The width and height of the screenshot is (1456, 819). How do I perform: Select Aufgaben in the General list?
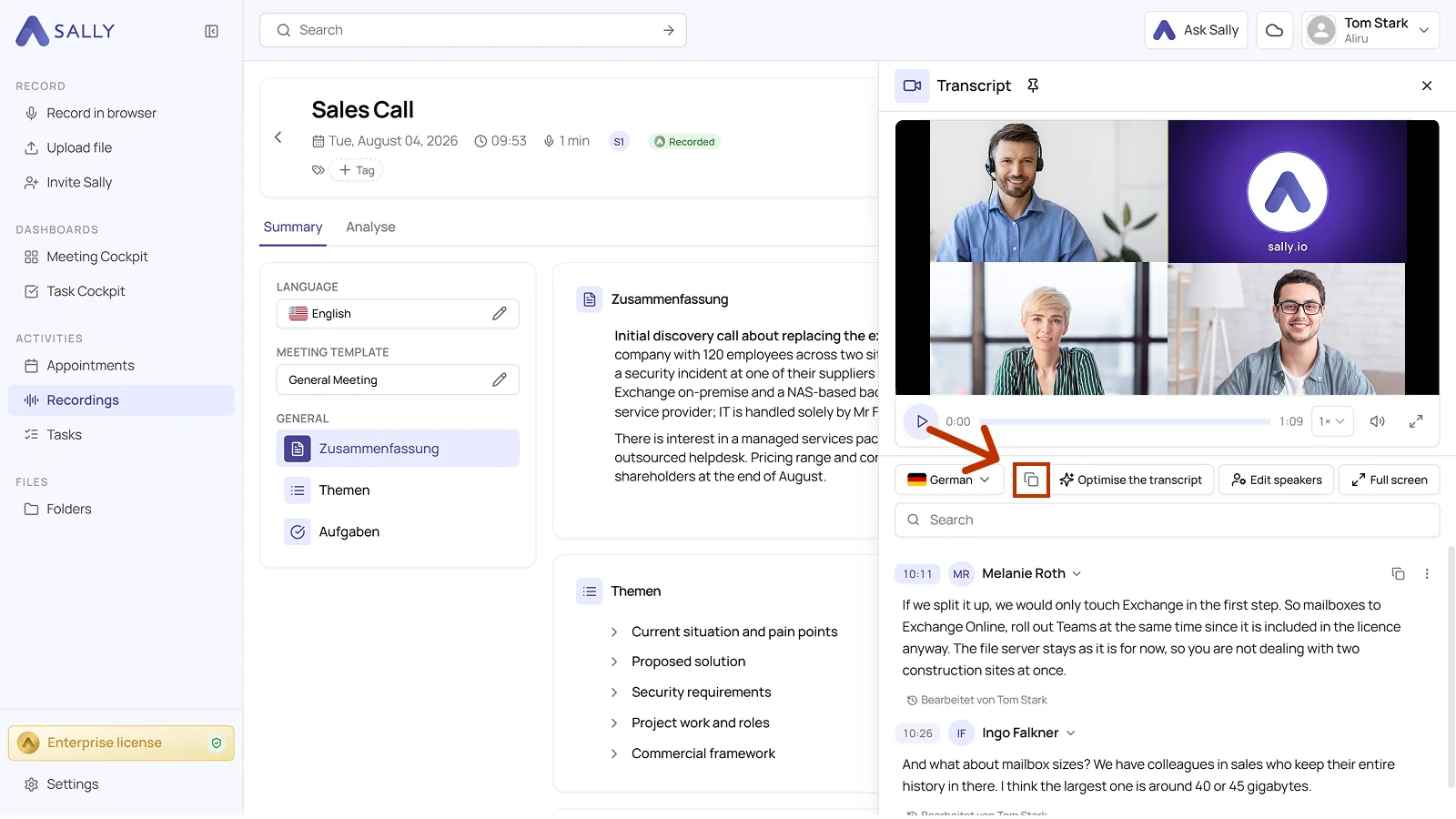click(398, 532)
